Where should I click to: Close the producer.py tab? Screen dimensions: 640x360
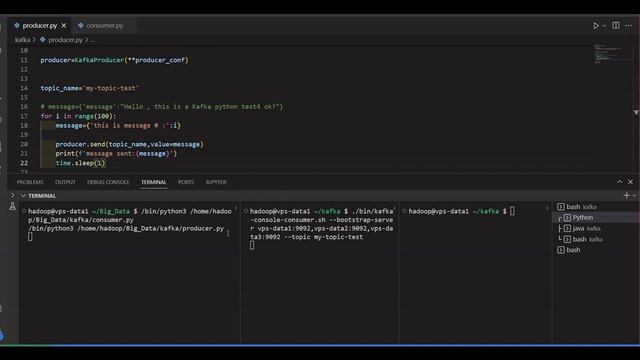pyautogui.click(x=64, y=25)
